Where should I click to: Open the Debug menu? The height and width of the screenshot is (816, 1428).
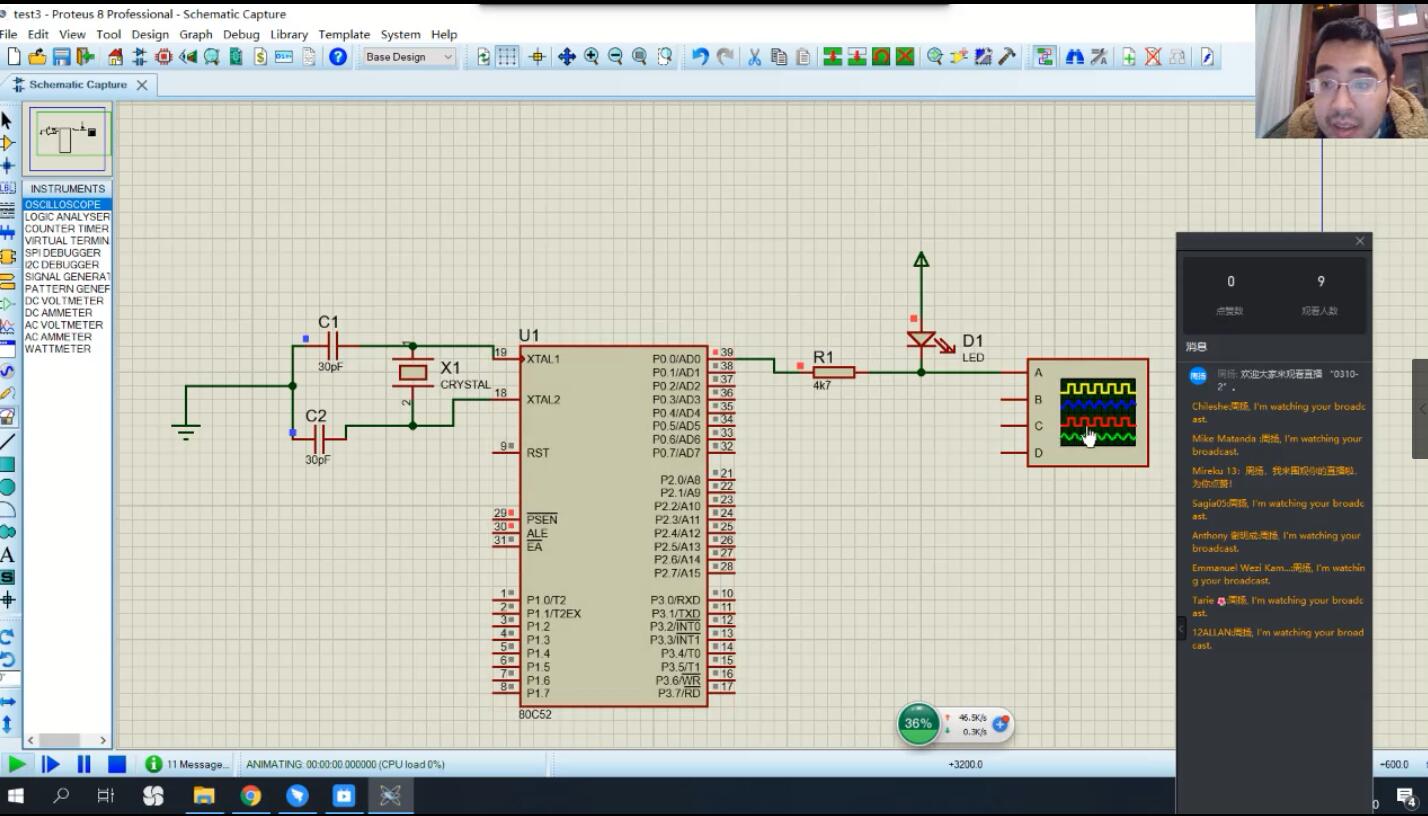pyautogui.click(x=241, y=34)
